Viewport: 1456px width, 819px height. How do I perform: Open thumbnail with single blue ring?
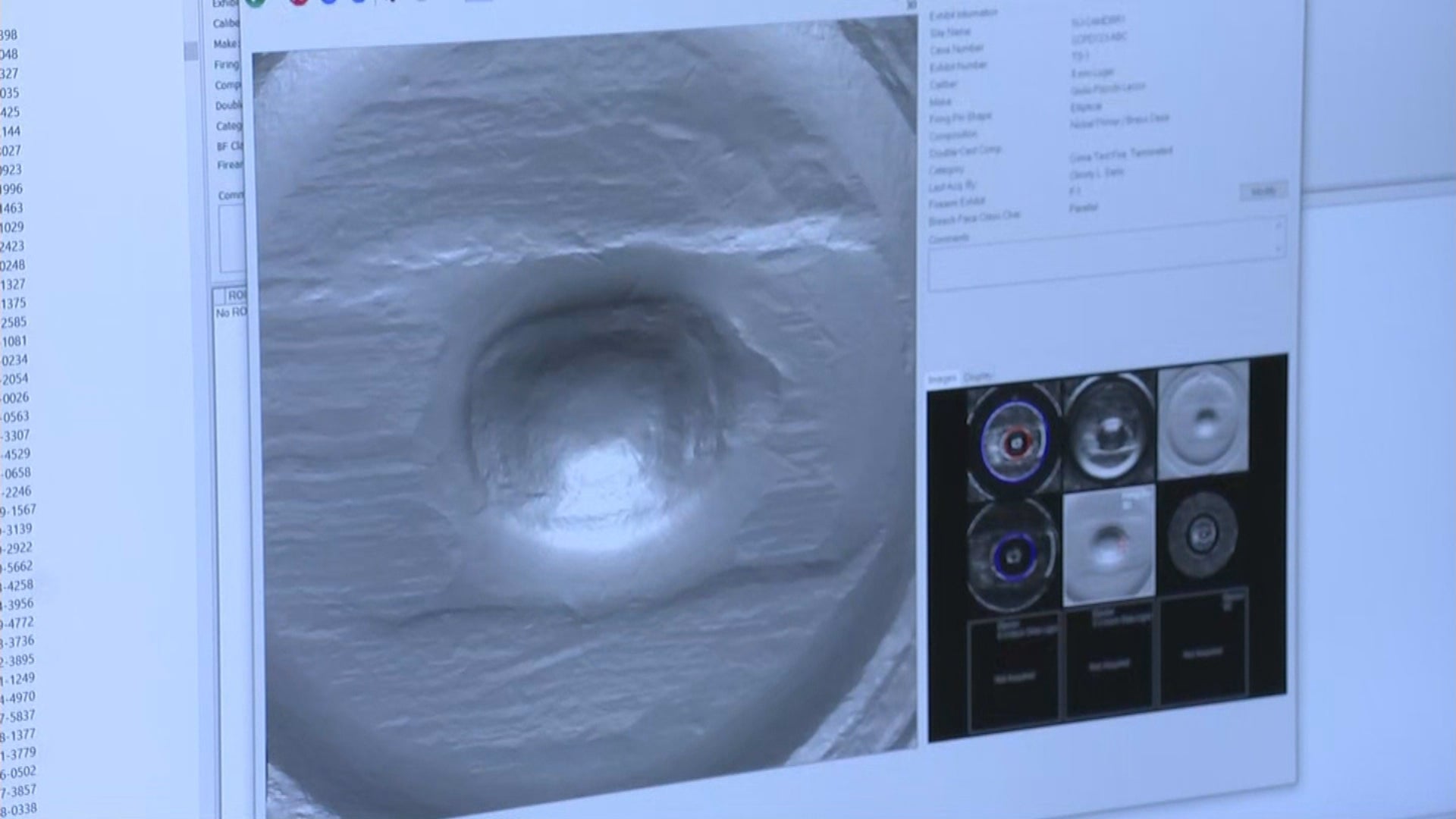coord(1014,554)
